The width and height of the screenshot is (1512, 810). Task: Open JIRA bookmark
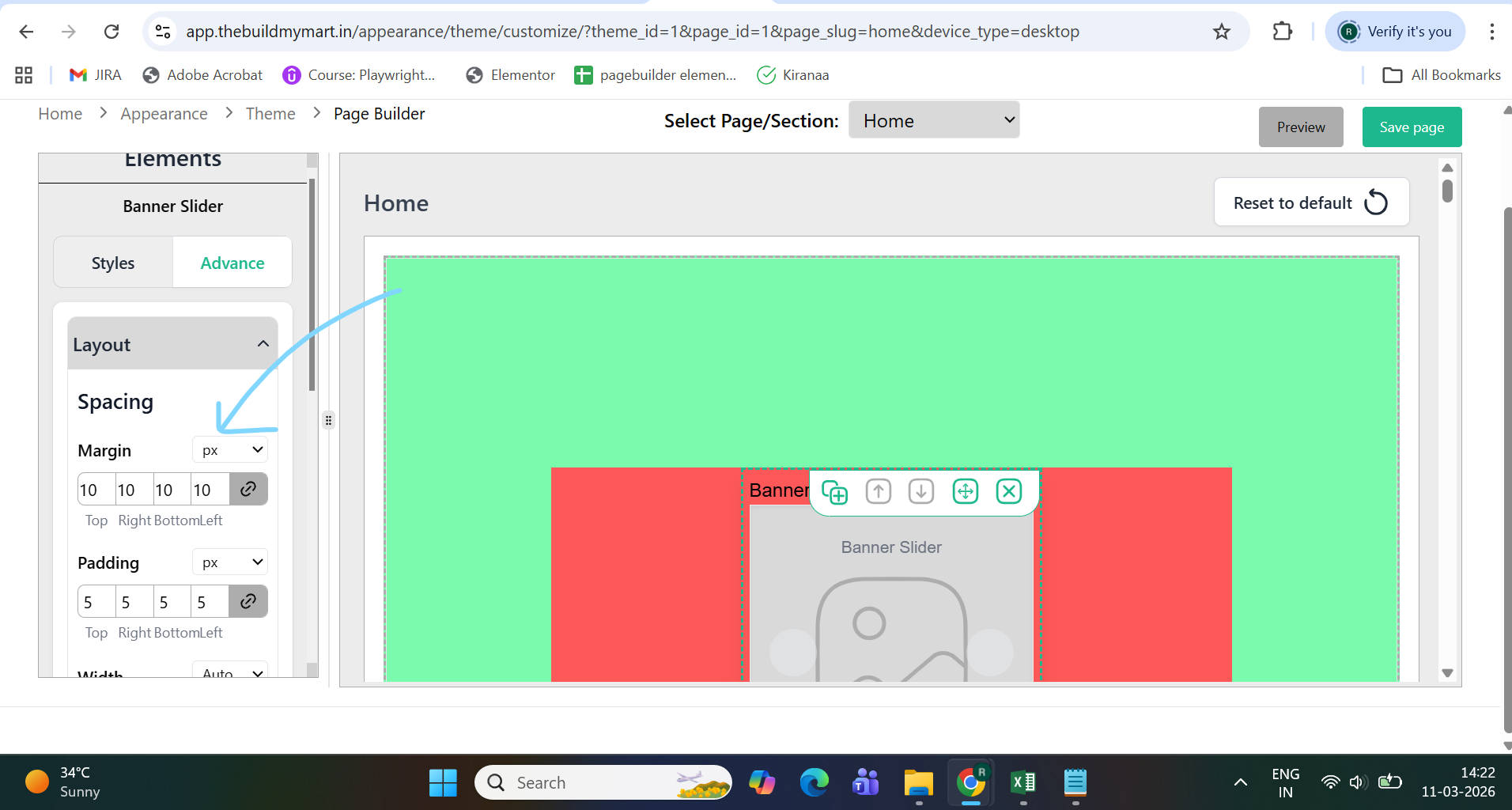[x=96, y=75]
